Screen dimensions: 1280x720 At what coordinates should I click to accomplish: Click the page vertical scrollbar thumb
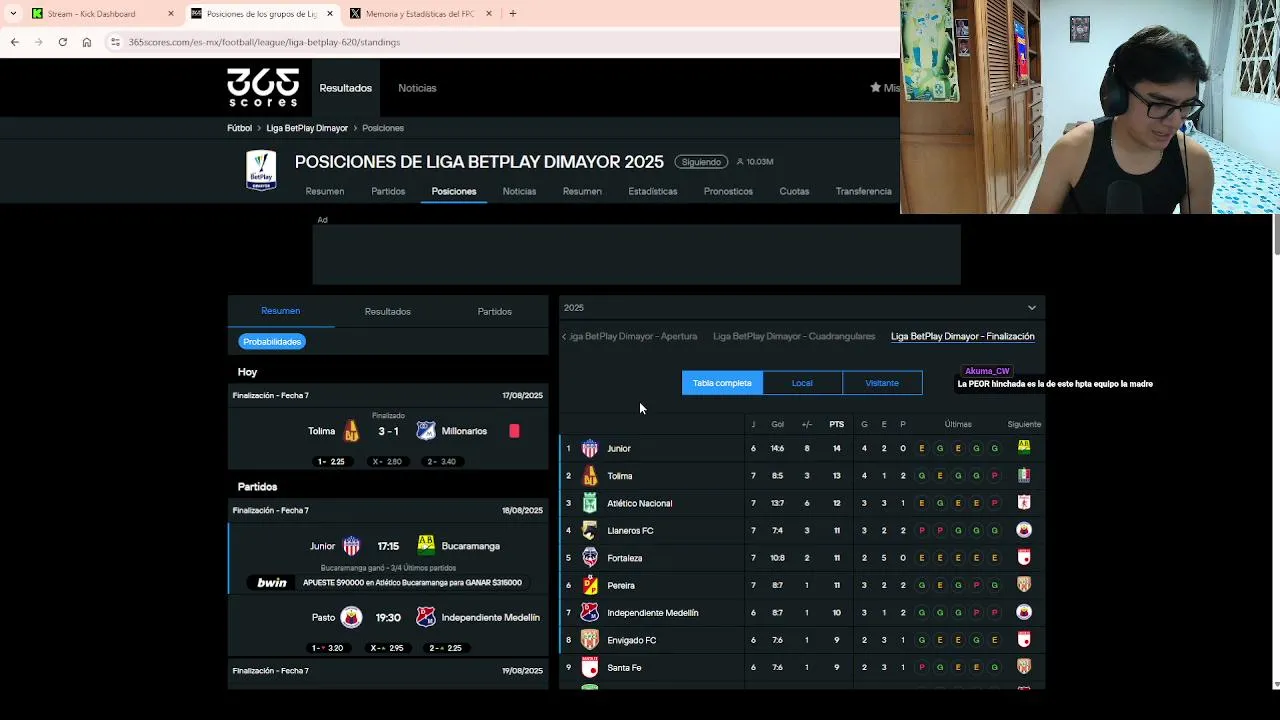pos(1275,235)
